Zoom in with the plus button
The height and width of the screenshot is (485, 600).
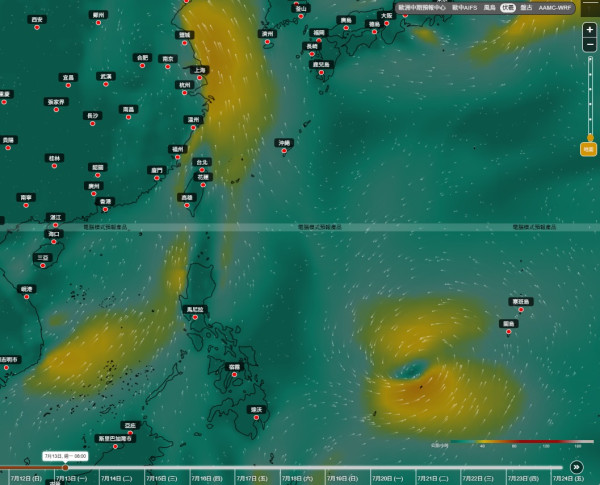pos(590,29)
